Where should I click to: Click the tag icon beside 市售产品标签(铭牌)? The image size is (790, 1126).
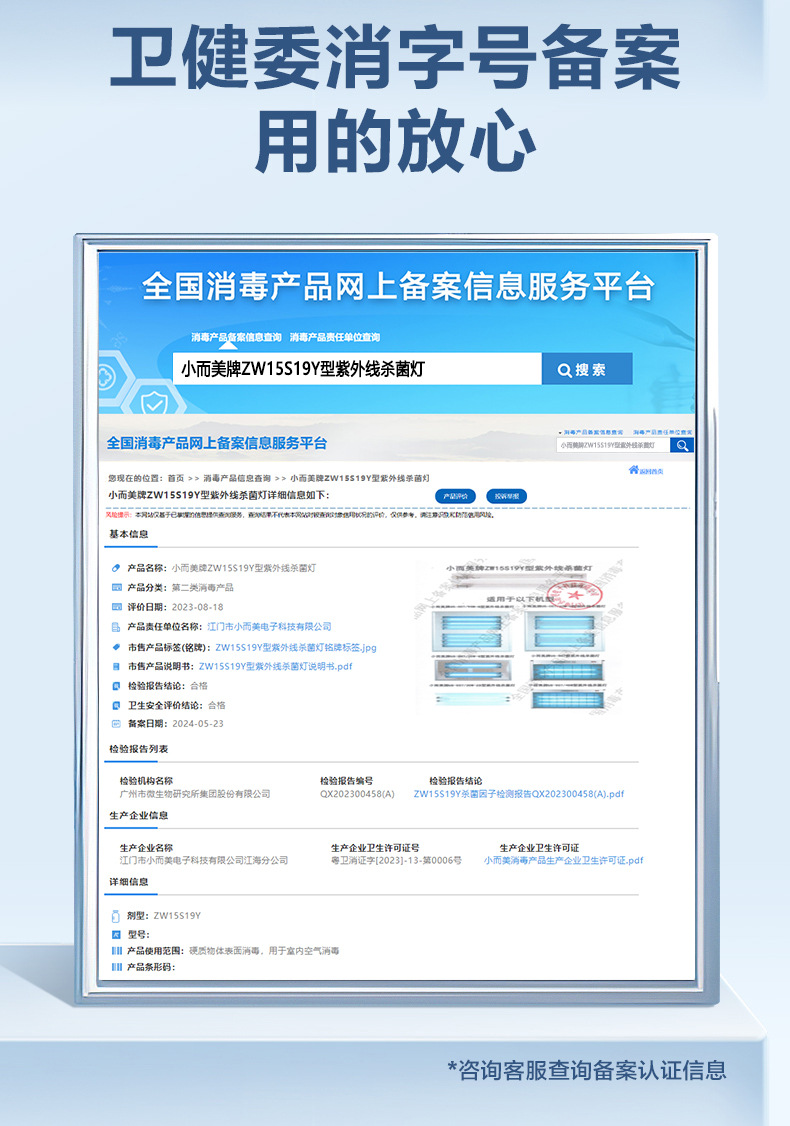[116, 647]
